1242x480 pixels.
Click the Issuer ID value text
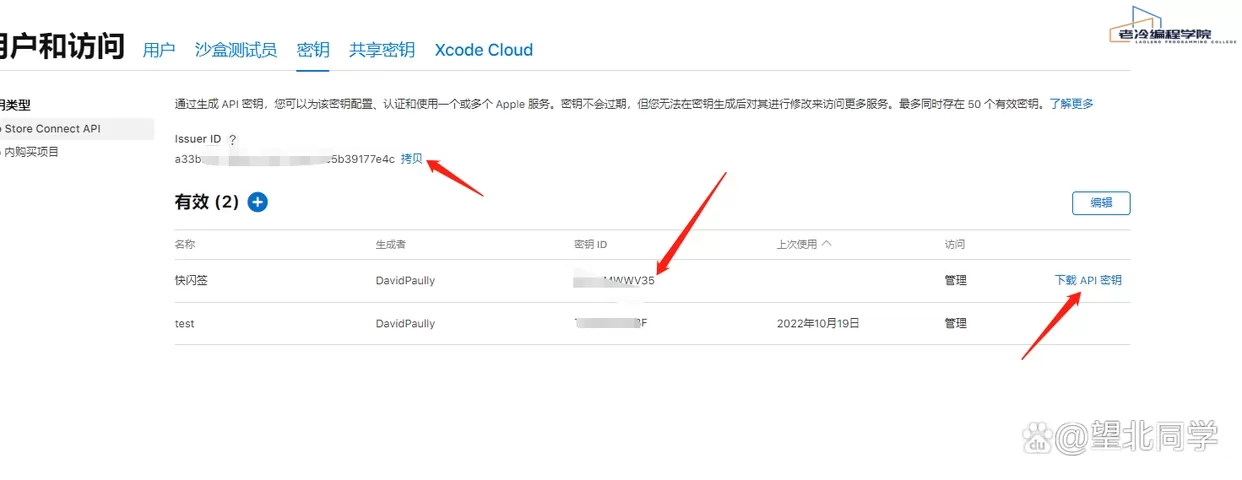tap(285, 159)
